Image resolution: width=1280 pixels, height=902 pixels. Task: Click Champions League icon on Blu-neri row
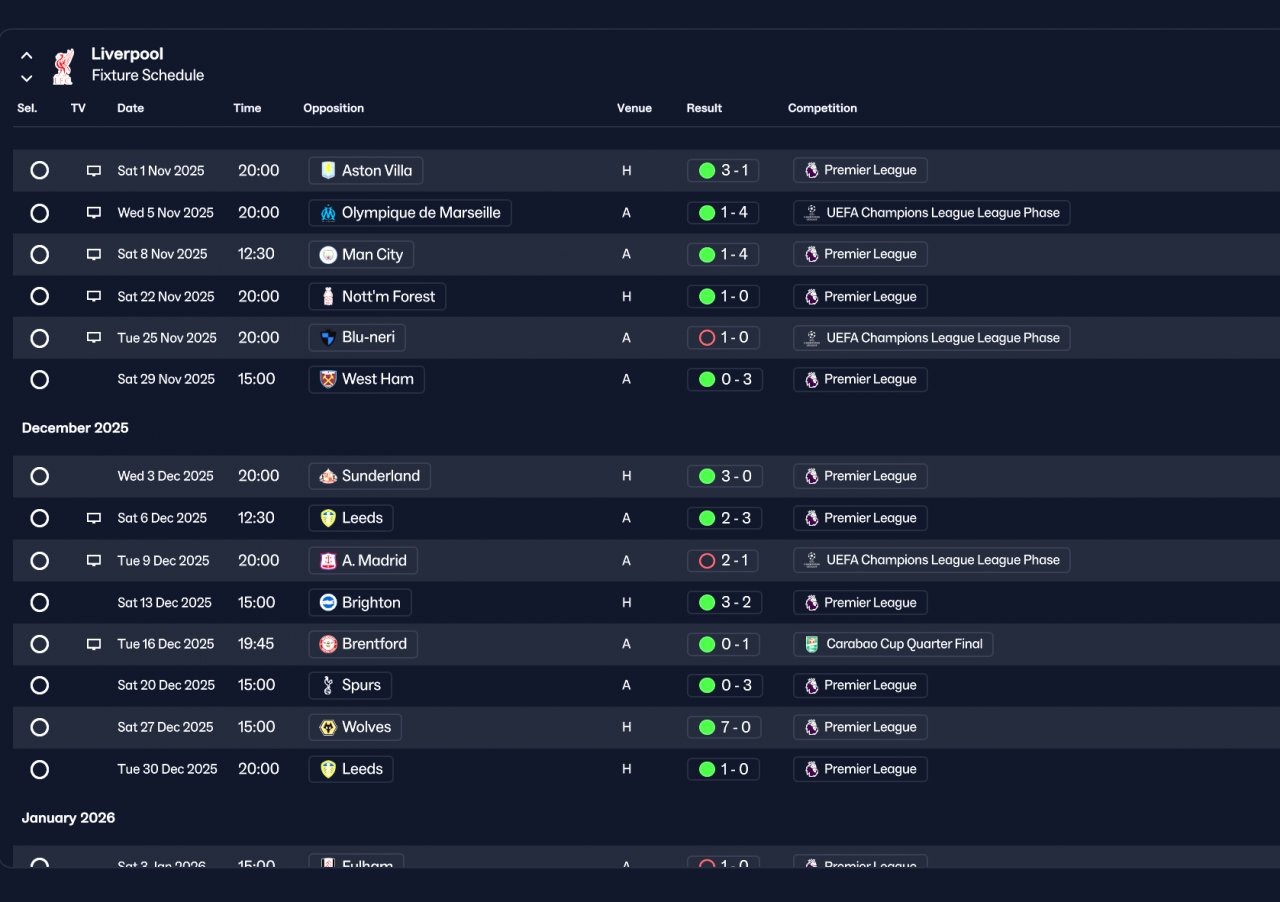coord(811,338)
